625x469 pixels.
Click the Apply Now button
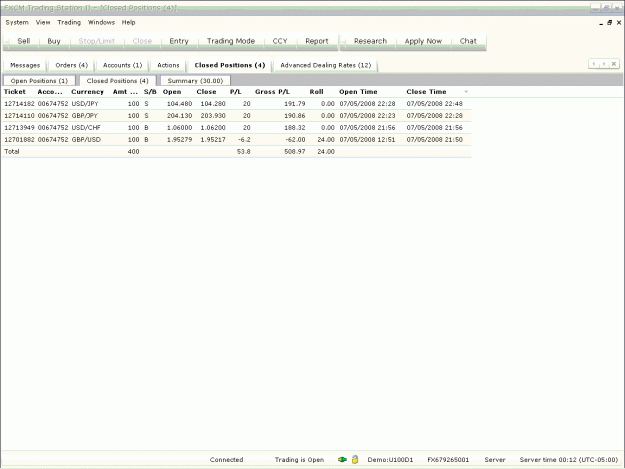423,41
